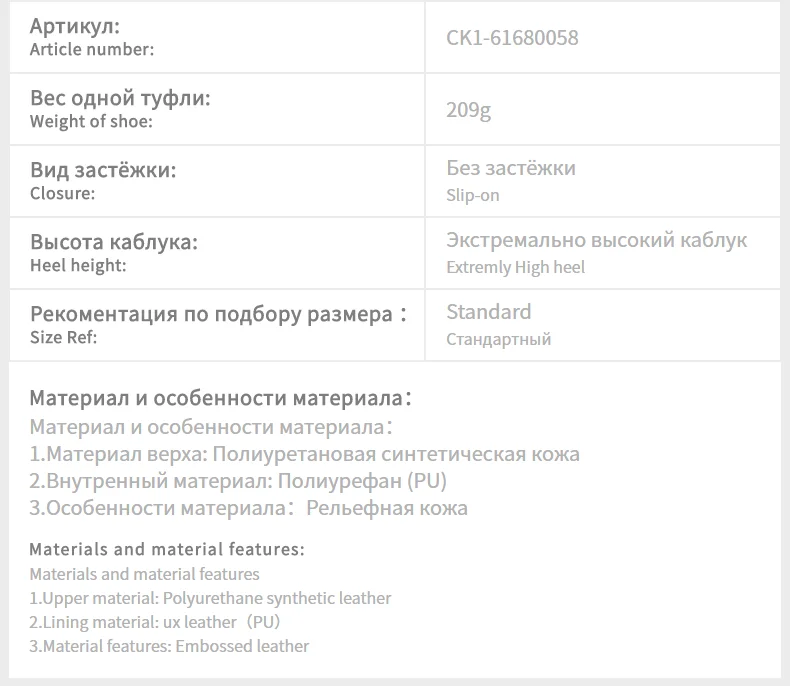This screenshot has height=686, width=790.
Task: Click the article number CK1-61680058
Action: 512,38
